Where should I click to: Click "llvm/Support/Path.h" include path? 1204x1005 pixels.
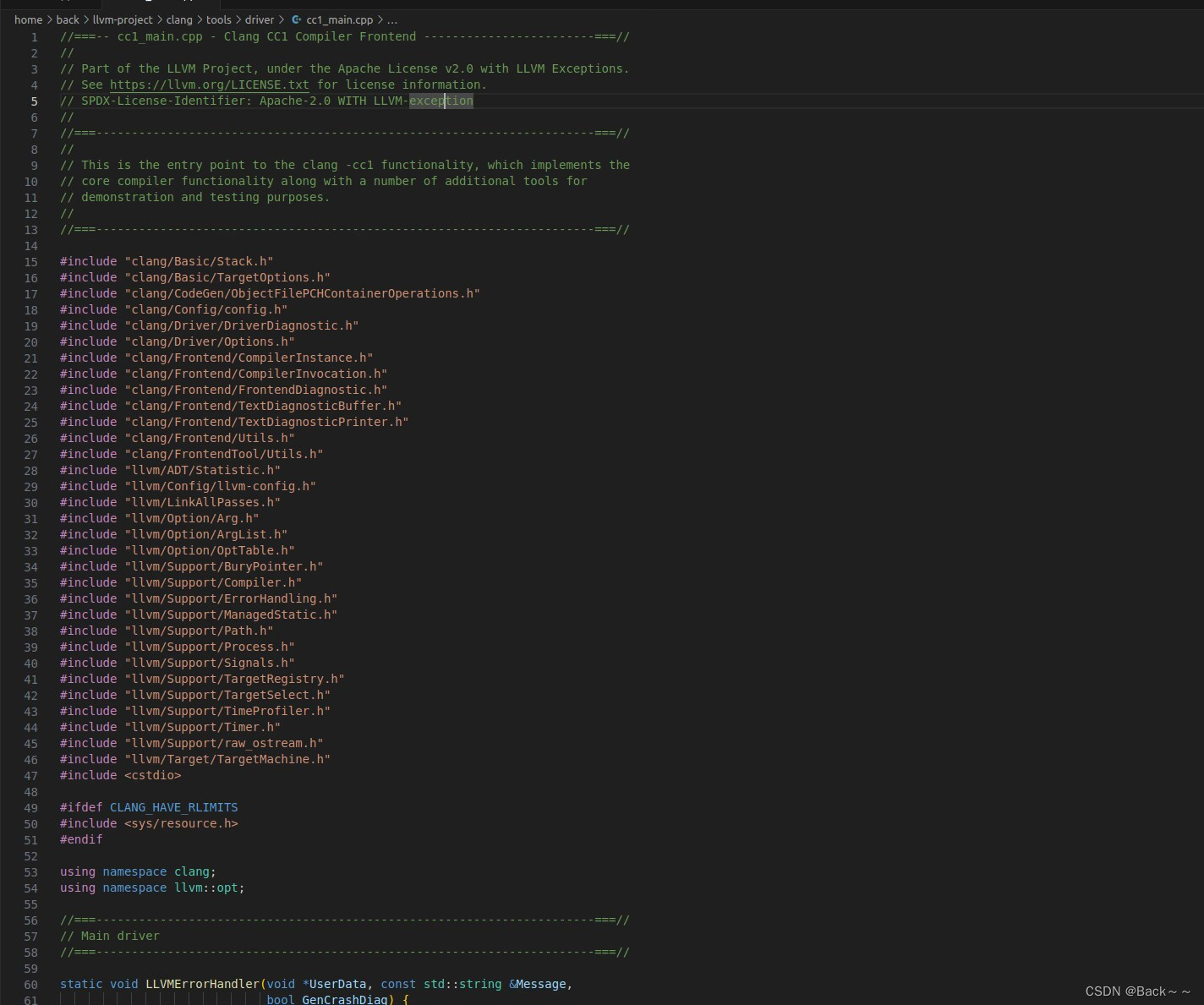pyautogui.click(x=199, y=631)
